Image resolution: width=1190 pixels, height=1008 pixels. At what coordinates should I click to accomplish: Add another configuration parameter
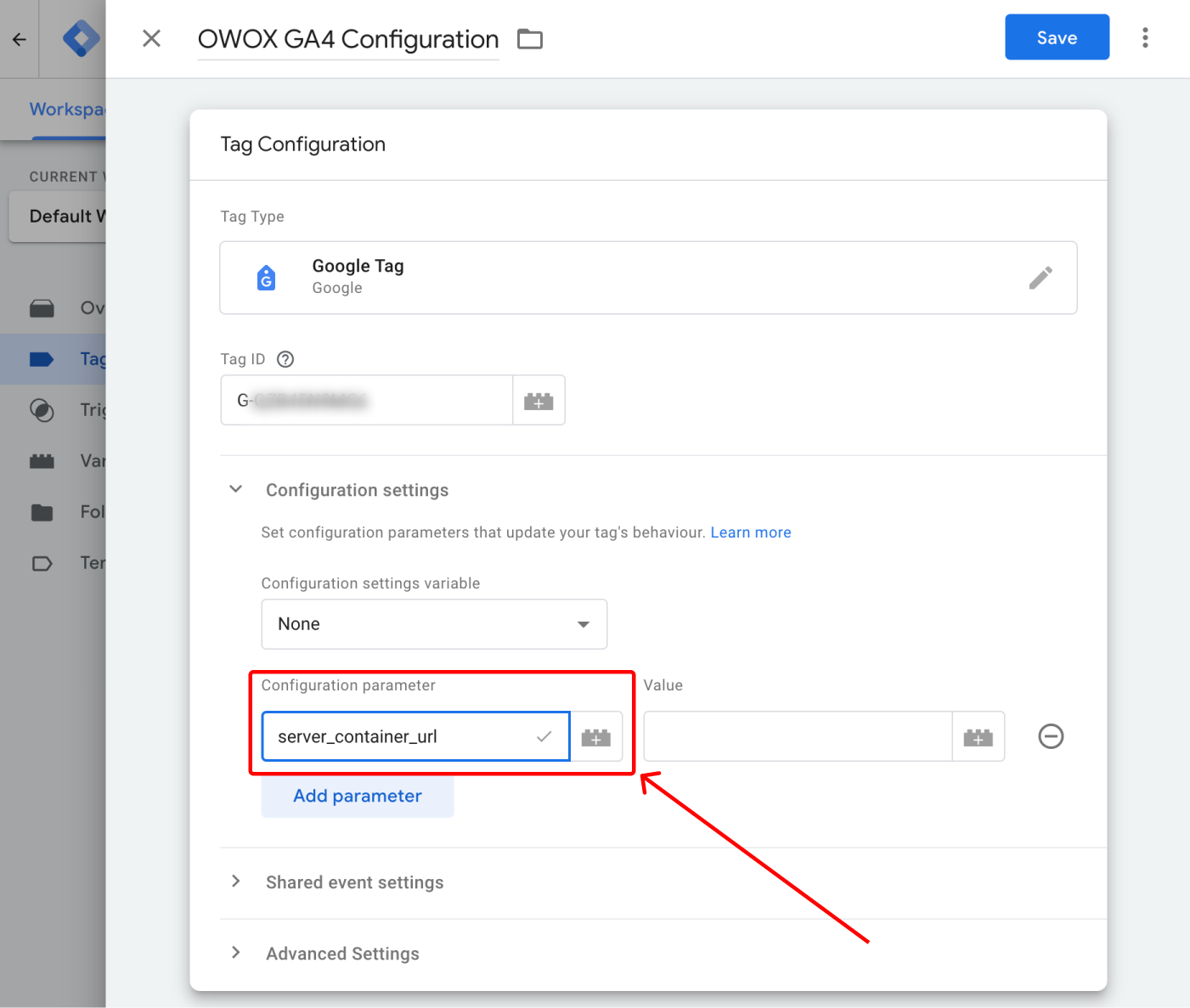358,796
